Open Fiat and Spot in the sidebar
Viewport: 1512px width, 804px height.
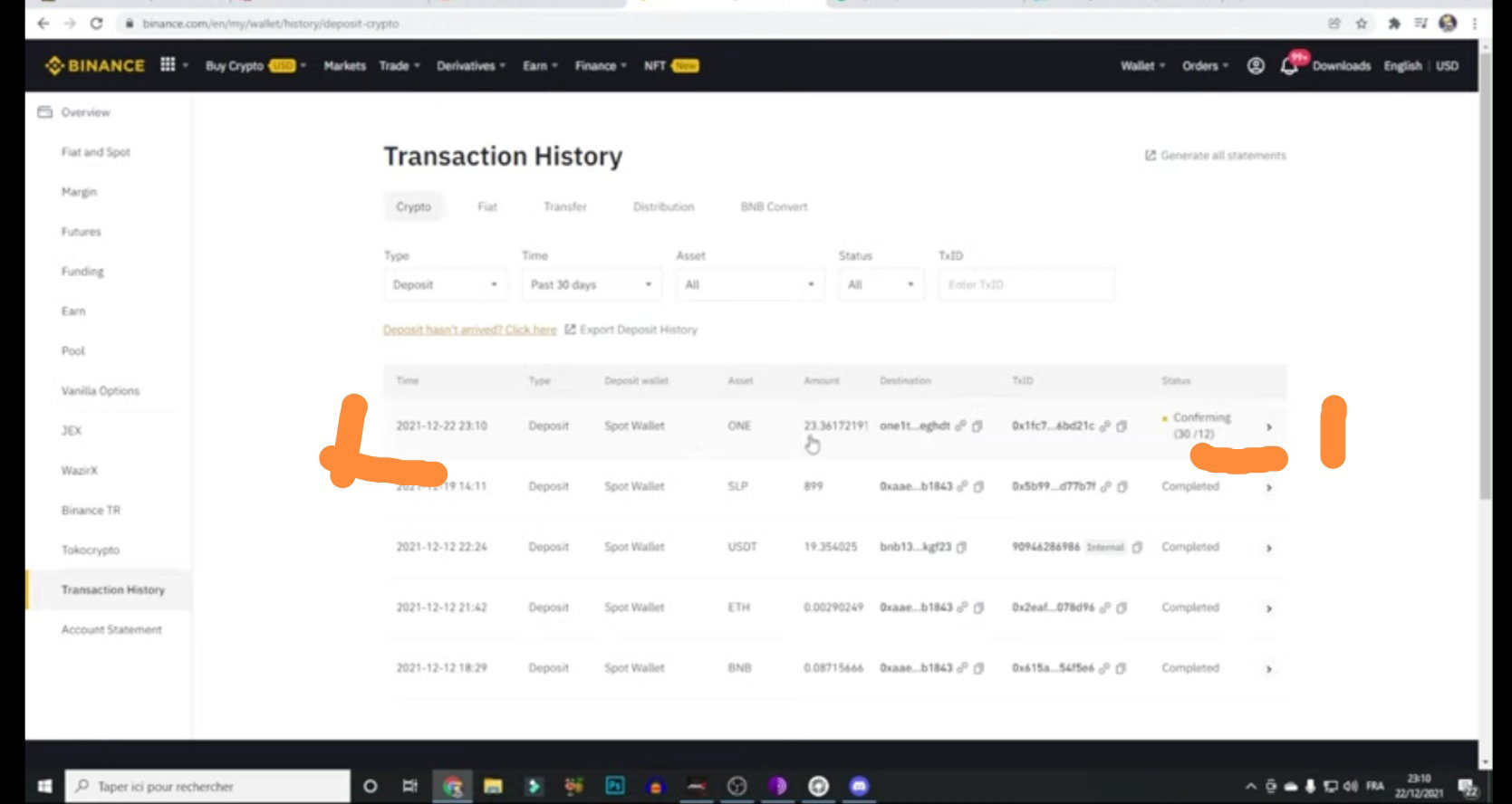click(96, 152)
